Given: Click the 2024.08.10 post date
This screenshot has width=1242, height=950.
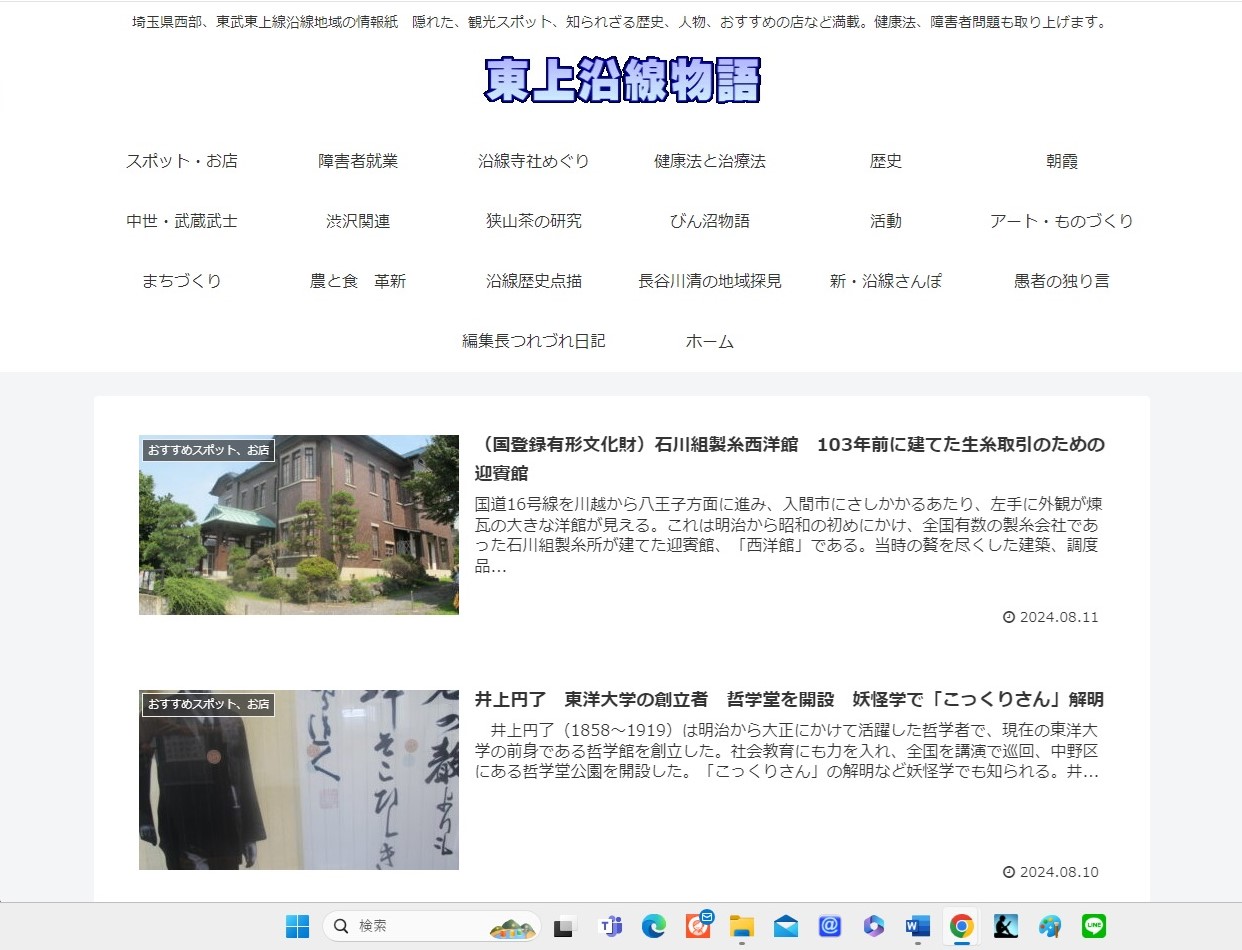Looking at the screenshot, I should tap(1050, 872).
